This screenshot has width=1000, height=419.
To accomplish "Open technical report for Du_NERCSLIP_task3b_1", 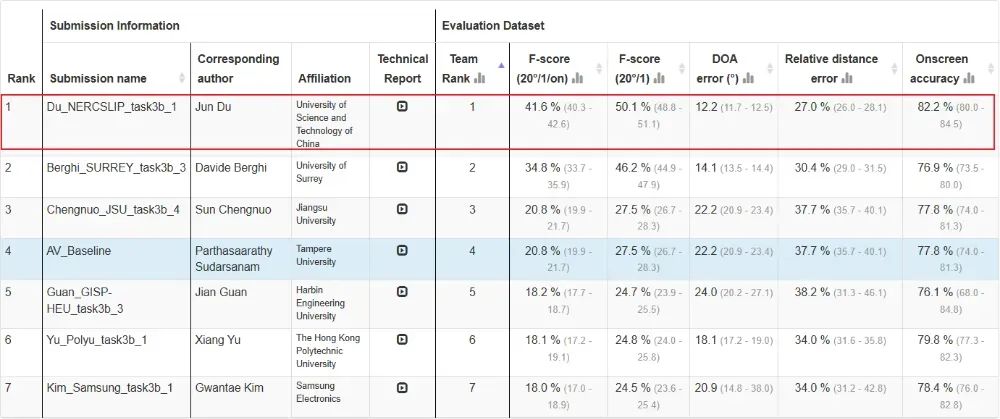I will pyautogui.click(x=402, y=106).
